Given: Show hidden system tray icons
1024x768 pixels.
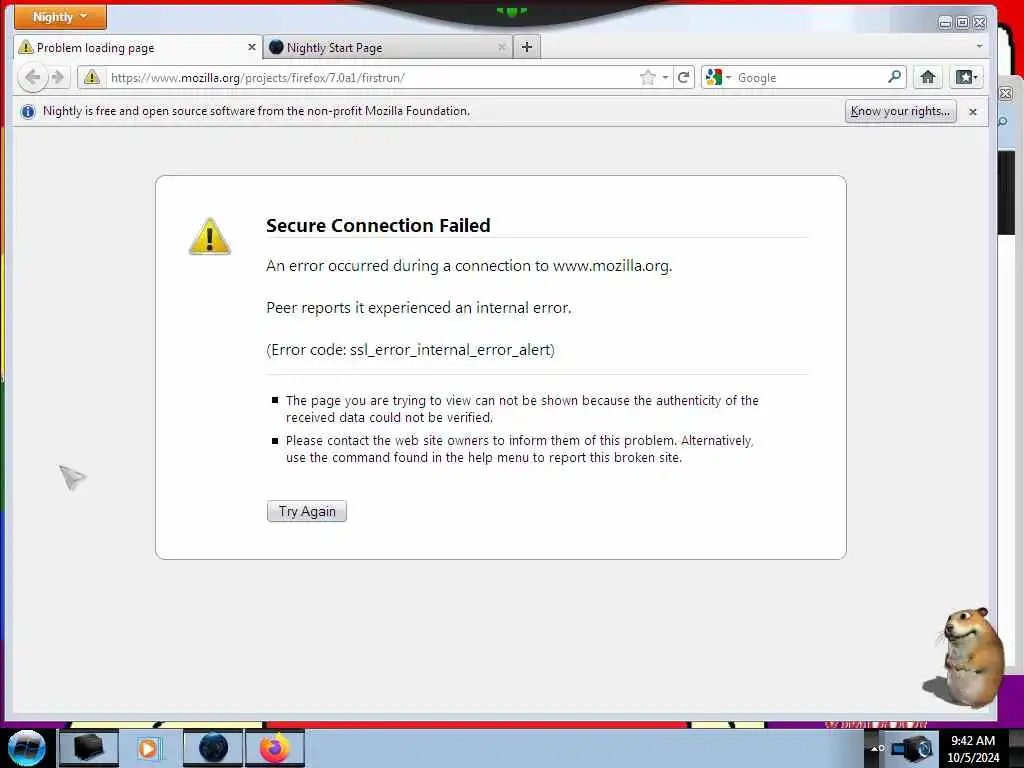Looking at the screenshot, I should tap(876, 748).
